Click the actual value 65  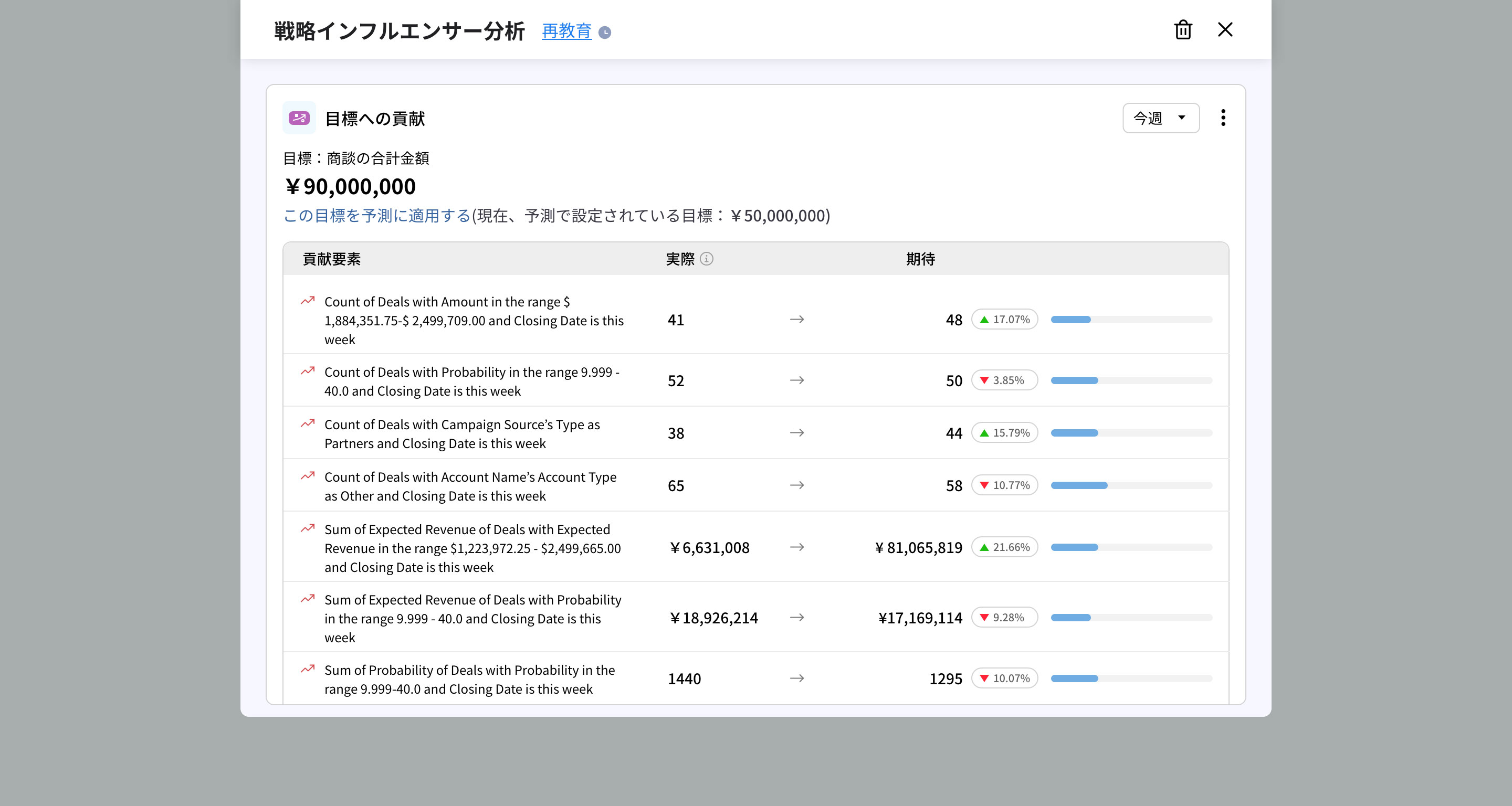tap(676, 486)
